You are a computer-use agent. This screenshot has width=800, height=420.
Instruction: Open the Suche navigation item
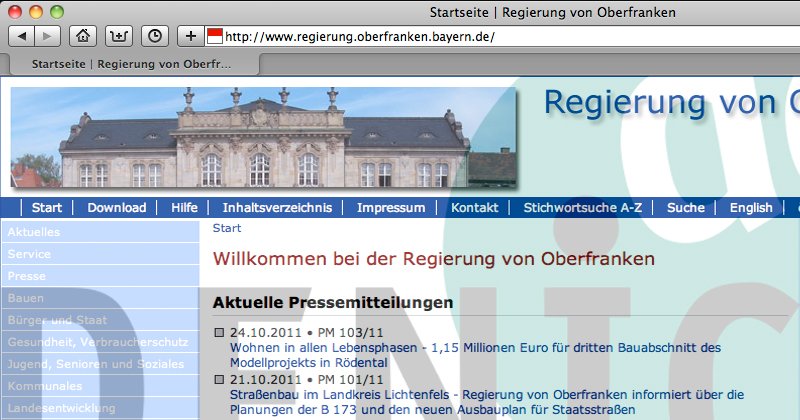pyautogui.click(x=686, y=208)
